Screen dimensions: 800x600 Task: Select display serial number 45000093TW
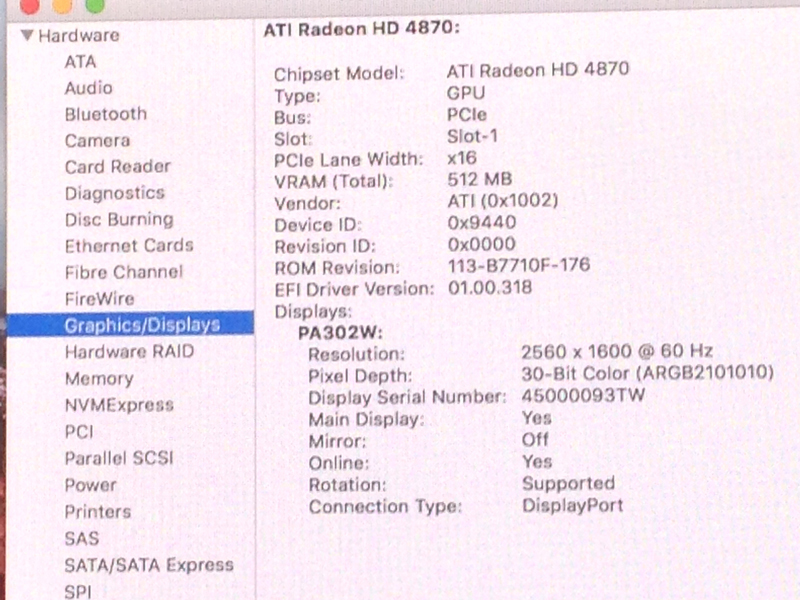pos(583,395)
